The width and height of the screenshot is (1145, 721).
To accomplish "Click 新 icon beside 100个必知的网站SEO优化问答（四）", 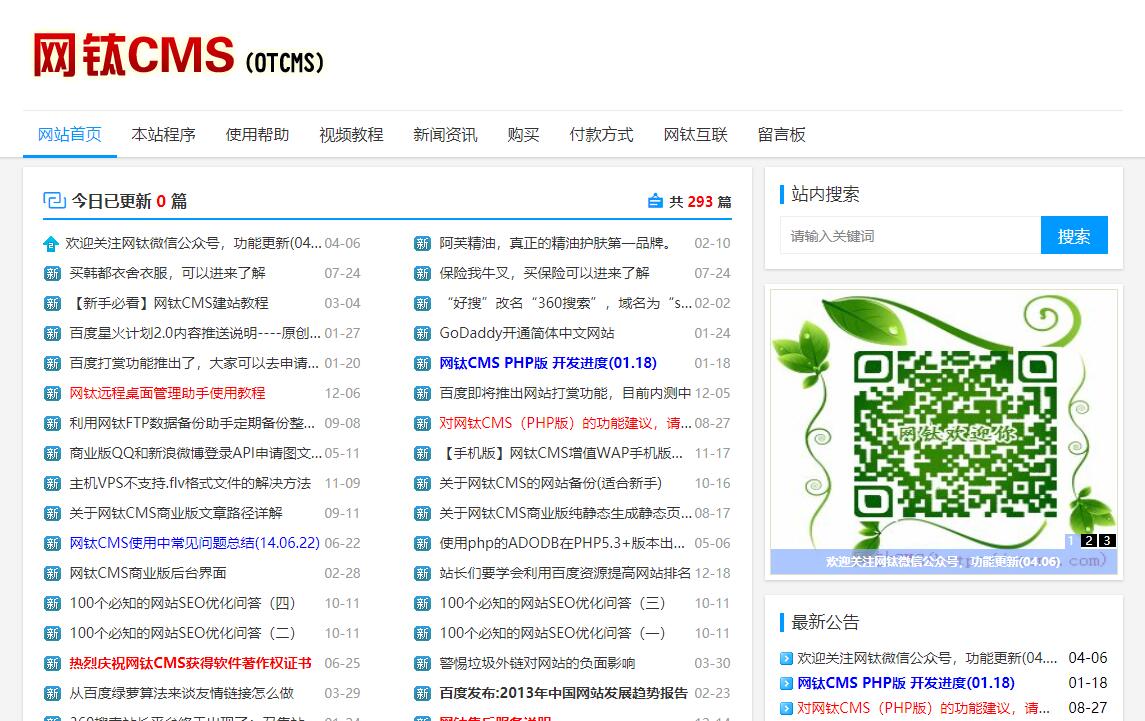I will pos(52,603).
